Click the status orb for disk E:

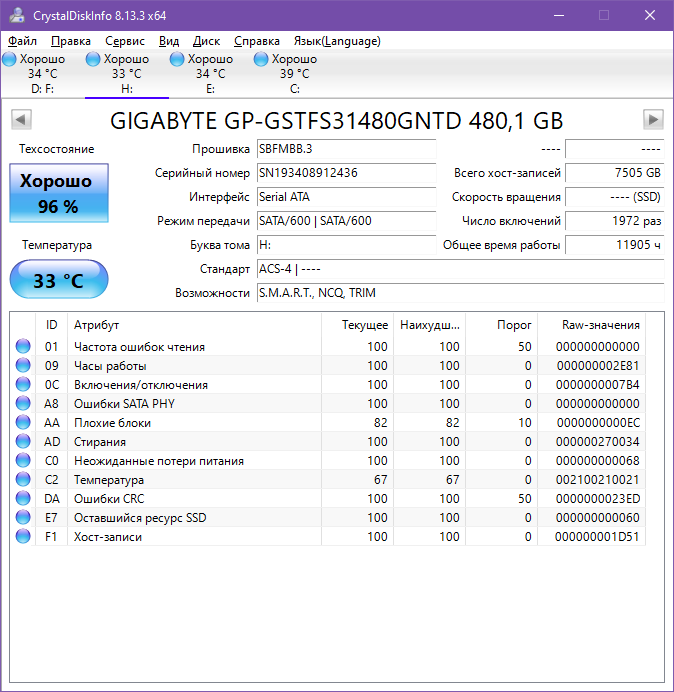coord(177,60)
